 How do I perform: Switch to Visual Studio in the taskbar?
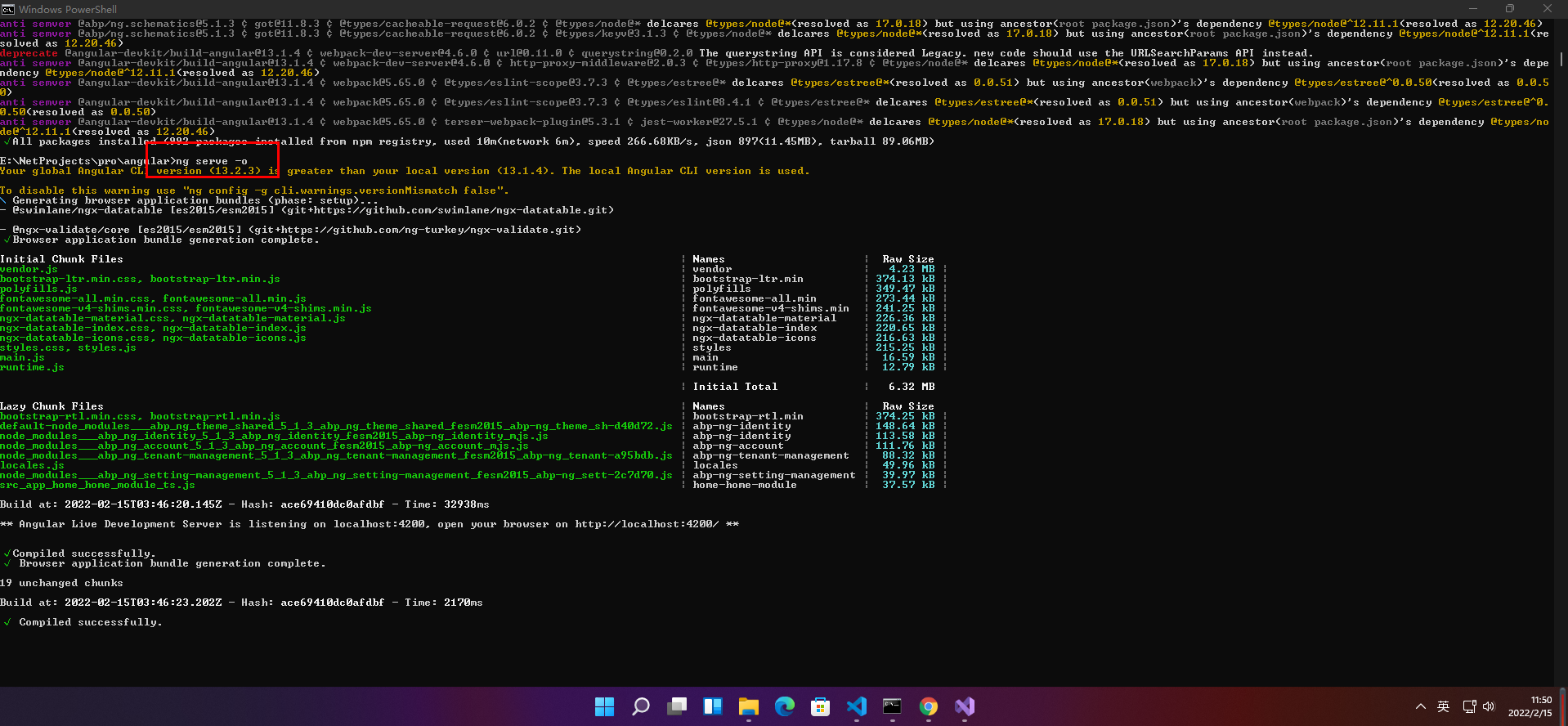click(965, 706)
